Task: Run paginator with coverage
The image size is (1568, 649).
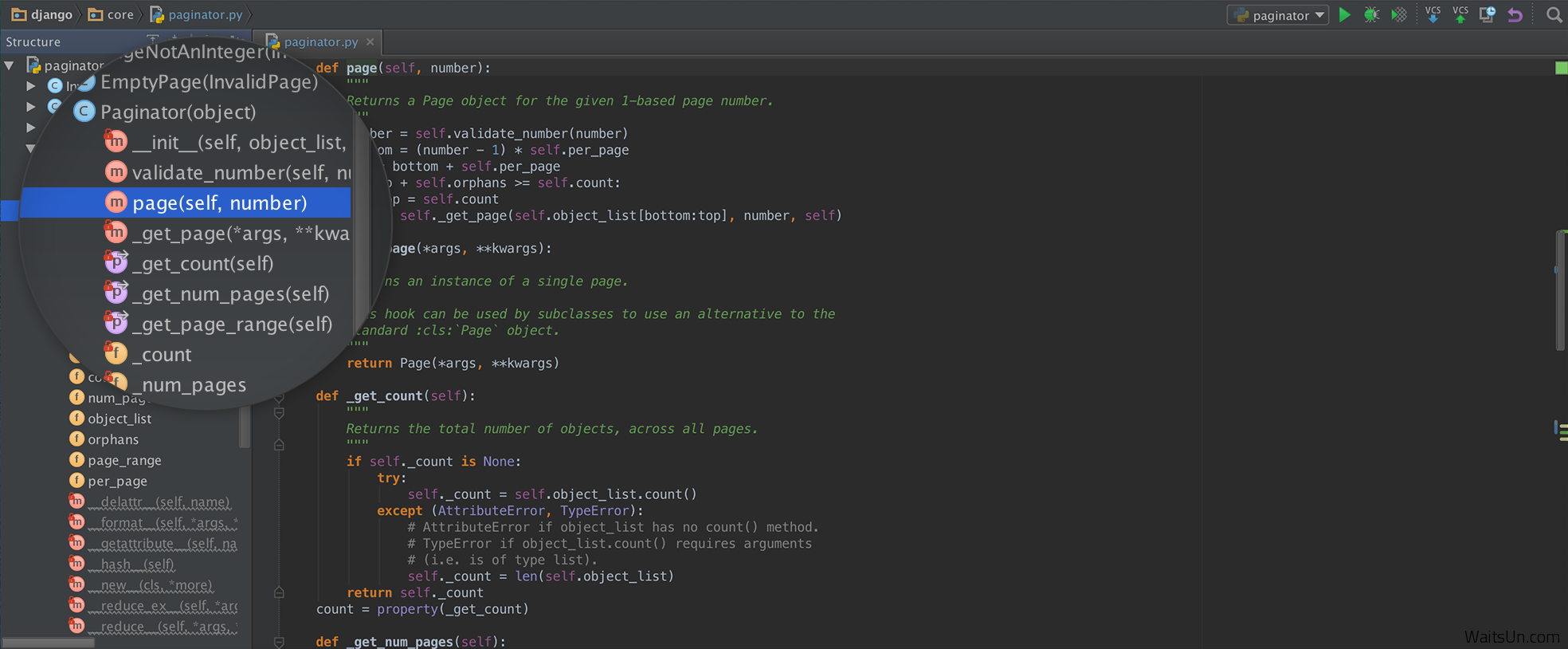Action: (1398, 15)
